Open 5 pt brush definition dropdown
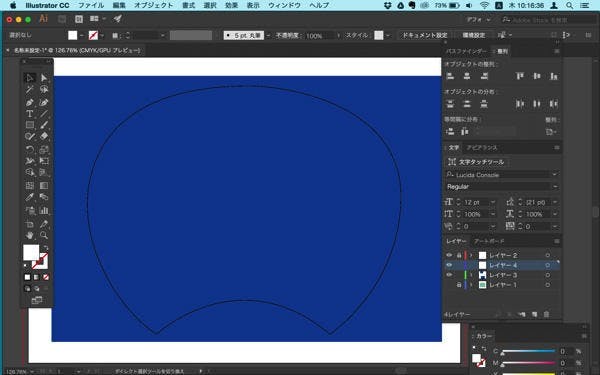Screen dimensions: 600x375 tap(268, 36)
